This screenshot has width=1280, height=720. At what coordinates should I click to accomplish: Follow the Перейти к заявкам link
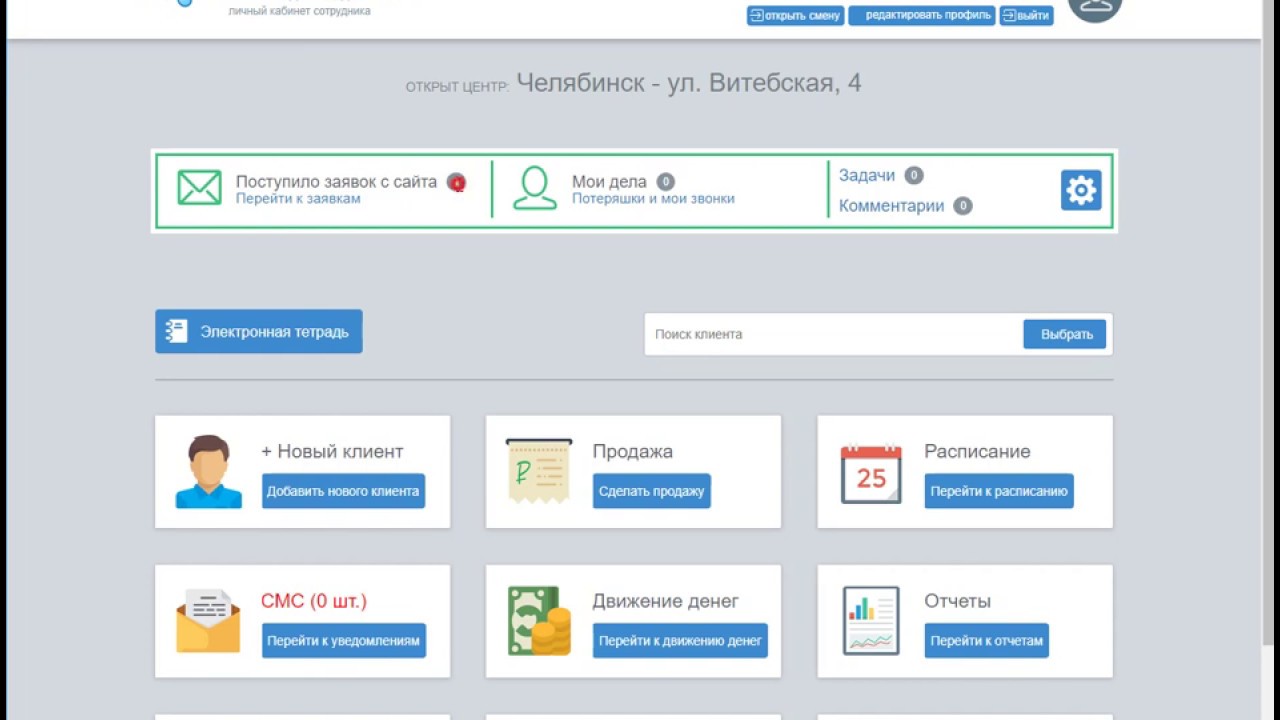pos(298,199)
